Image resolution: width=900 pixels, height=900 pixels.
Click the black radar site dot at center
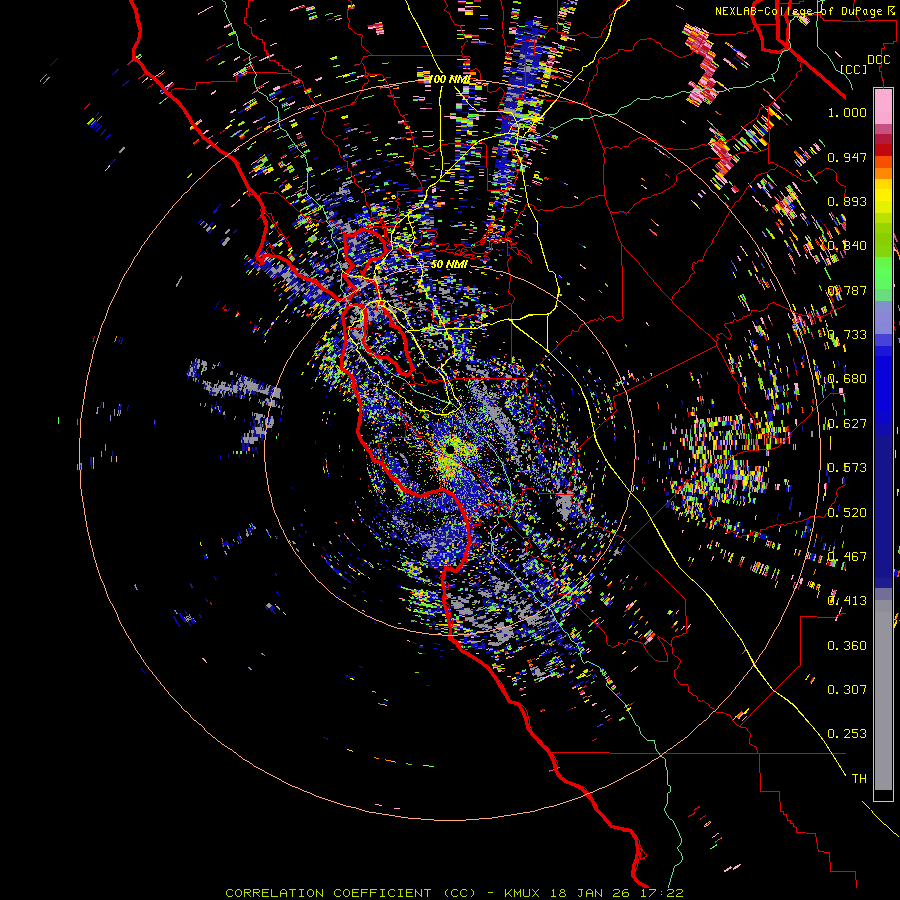tap(450, 448)
